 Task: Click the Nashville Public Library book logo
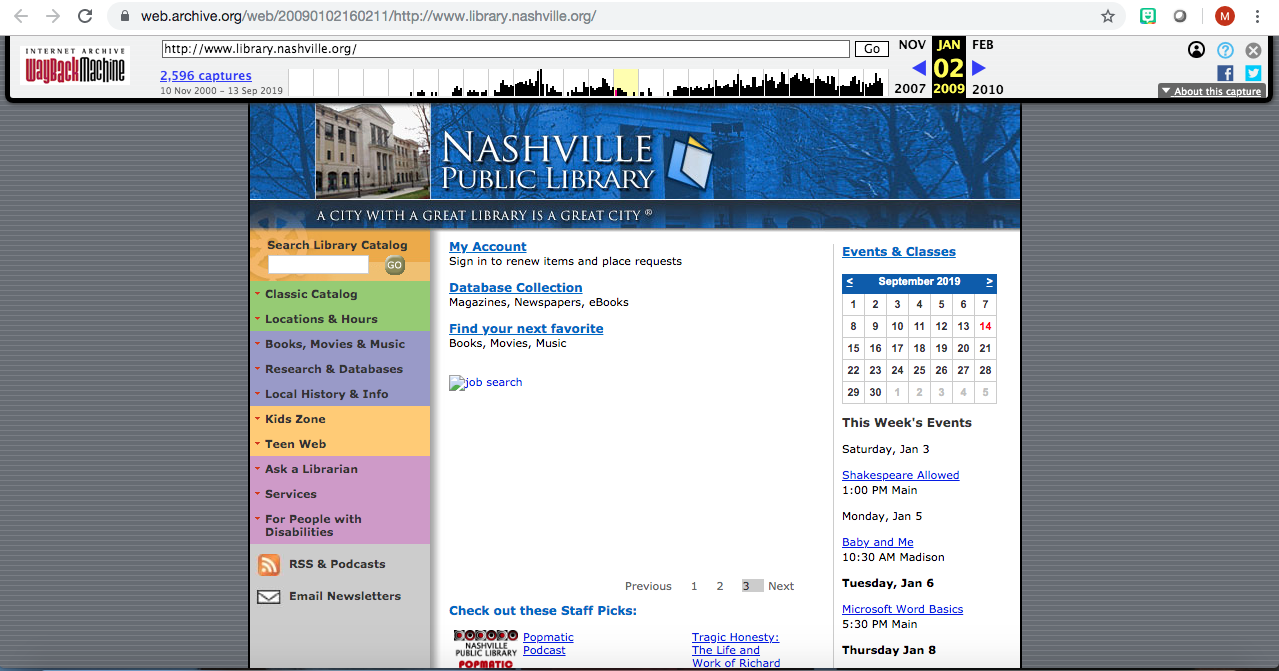pyautogui.click(x=689, y=162)
